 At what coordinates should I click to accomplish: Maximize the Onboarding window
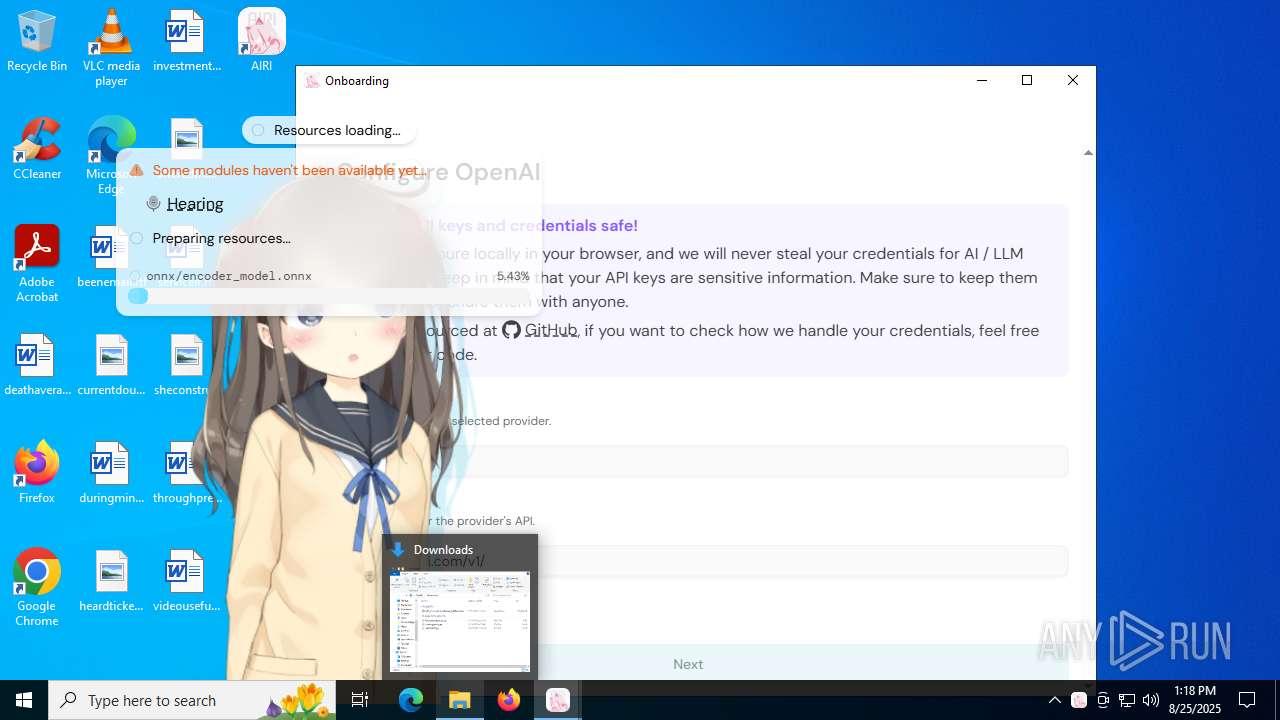(1027, 80)
